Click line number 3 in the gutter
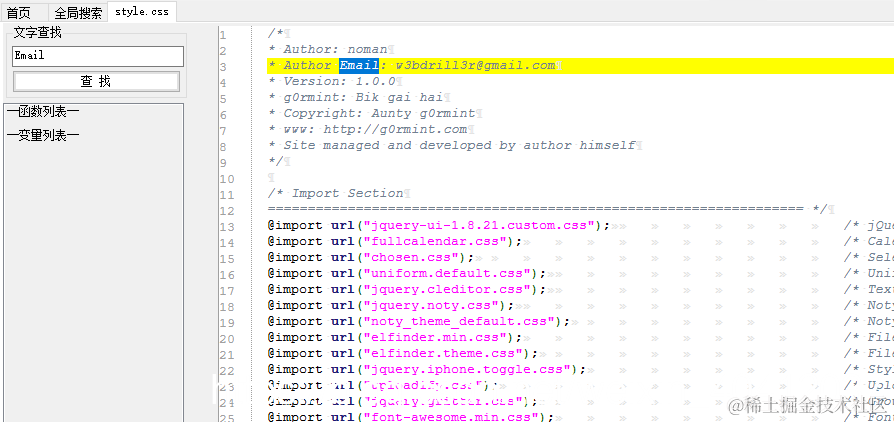The image size is (894, 422). click(x=223, y=67)
